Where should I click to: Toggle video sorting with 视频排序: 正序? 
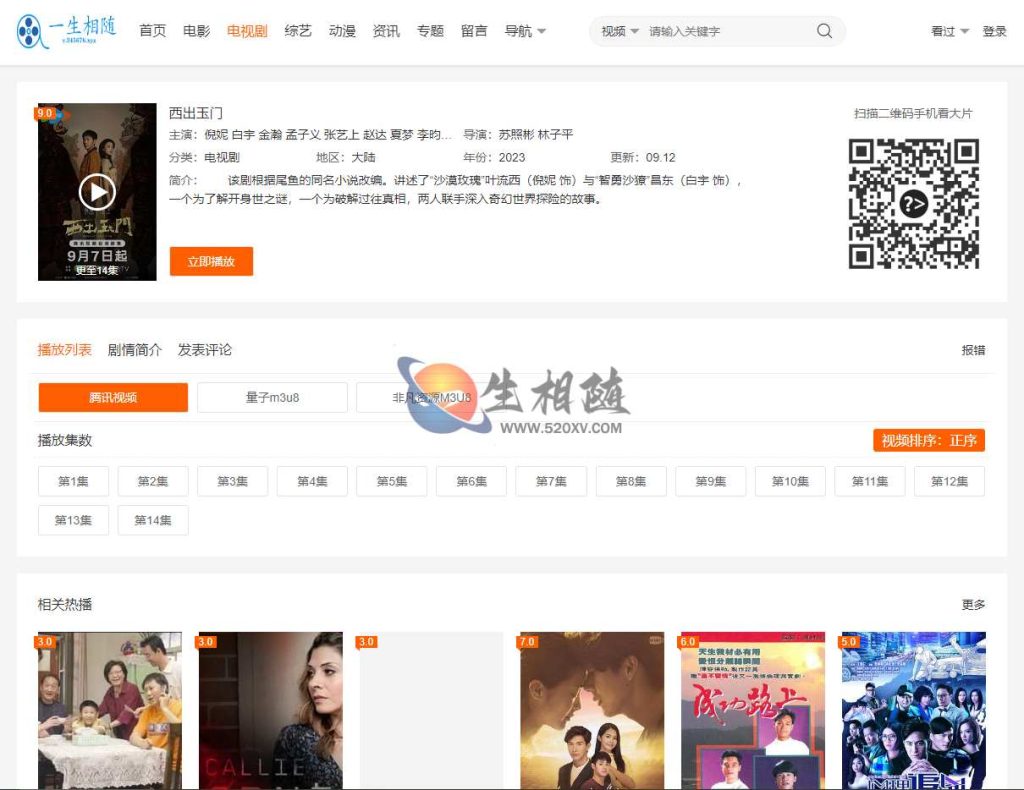pos(928,440)
